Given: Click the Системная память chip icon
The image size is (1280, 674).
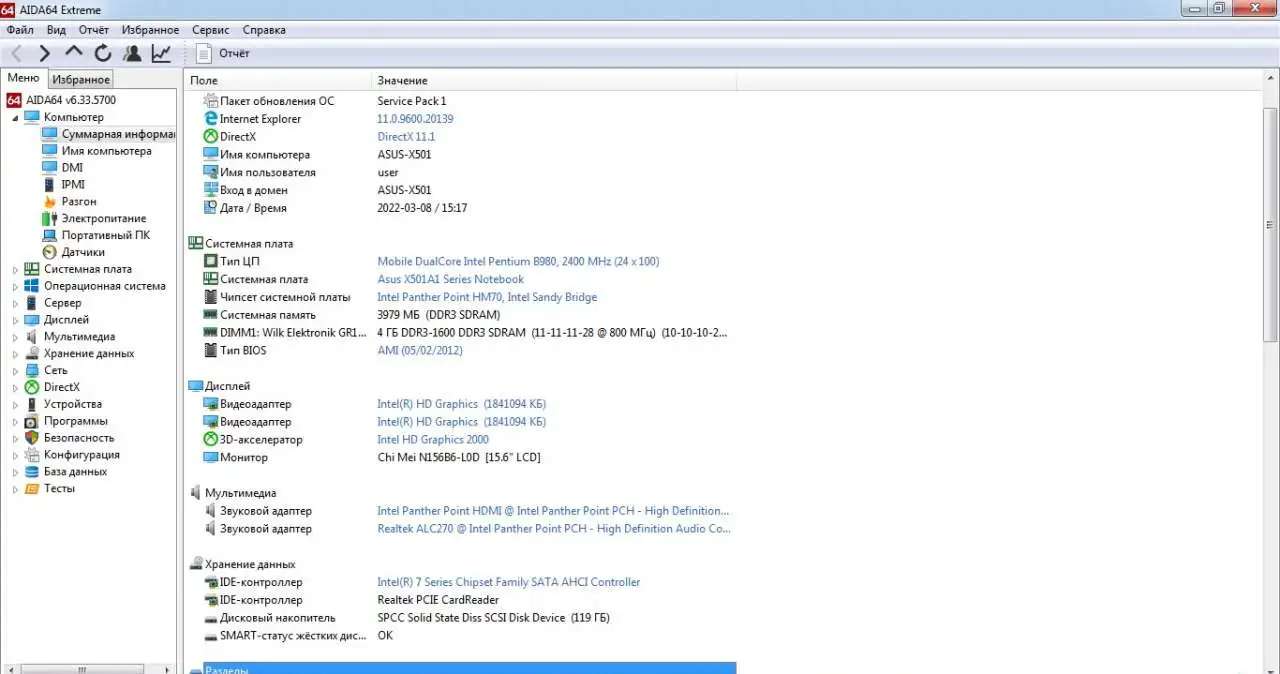Looking at the screenshot, I should (211, 315).
